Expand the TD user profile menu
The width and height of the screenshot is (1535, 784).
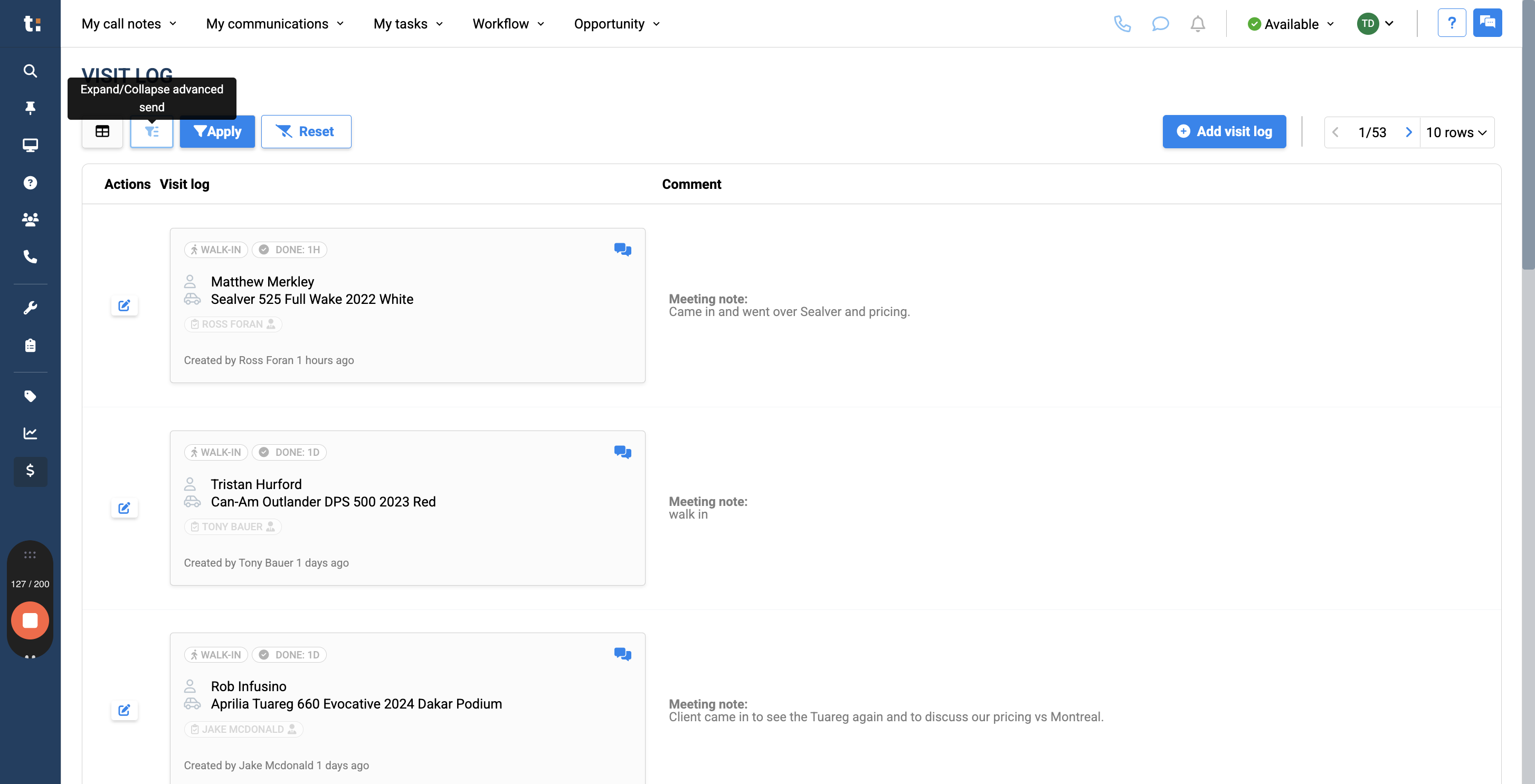coord(1375,24)
